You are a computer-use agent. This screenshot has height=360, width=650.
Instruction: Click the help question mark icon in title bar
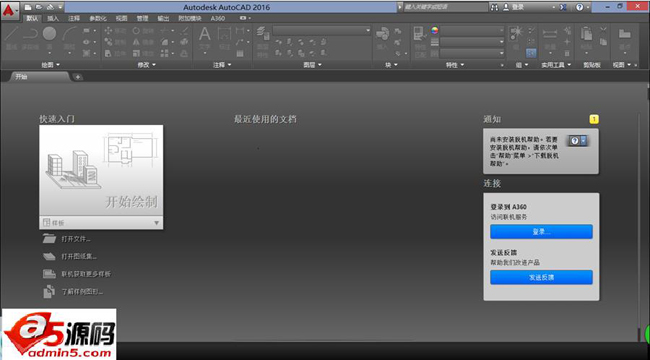[580, 7]
